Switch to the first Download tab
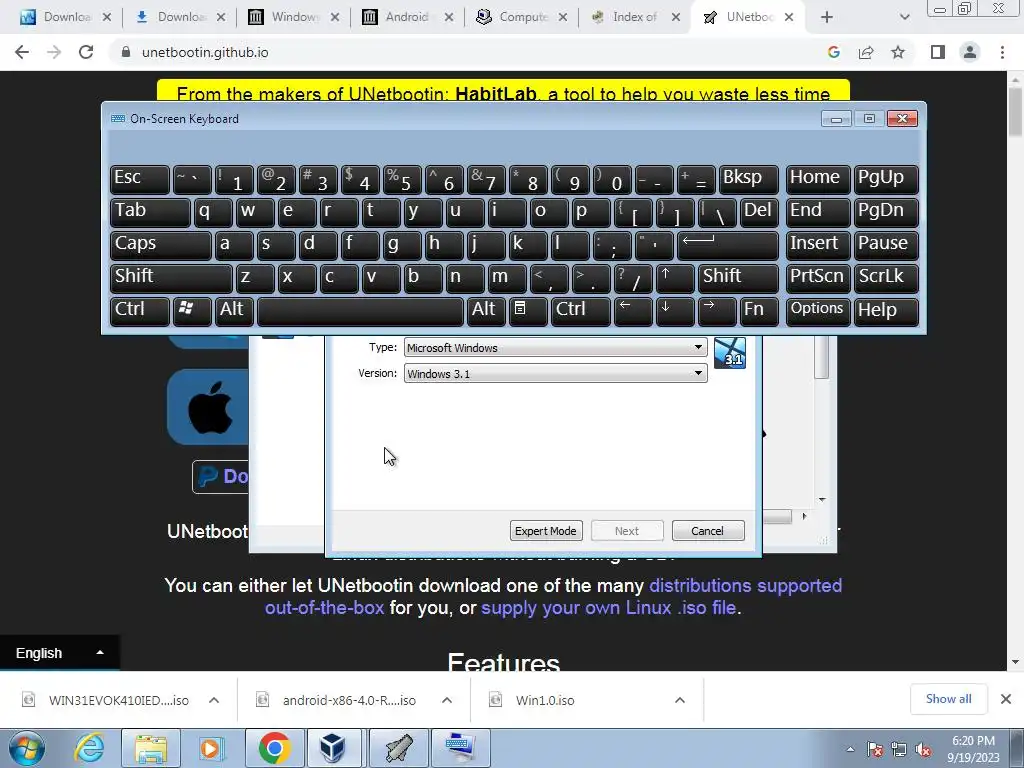This screenshot has height=768, width=1024. [65, 17]
